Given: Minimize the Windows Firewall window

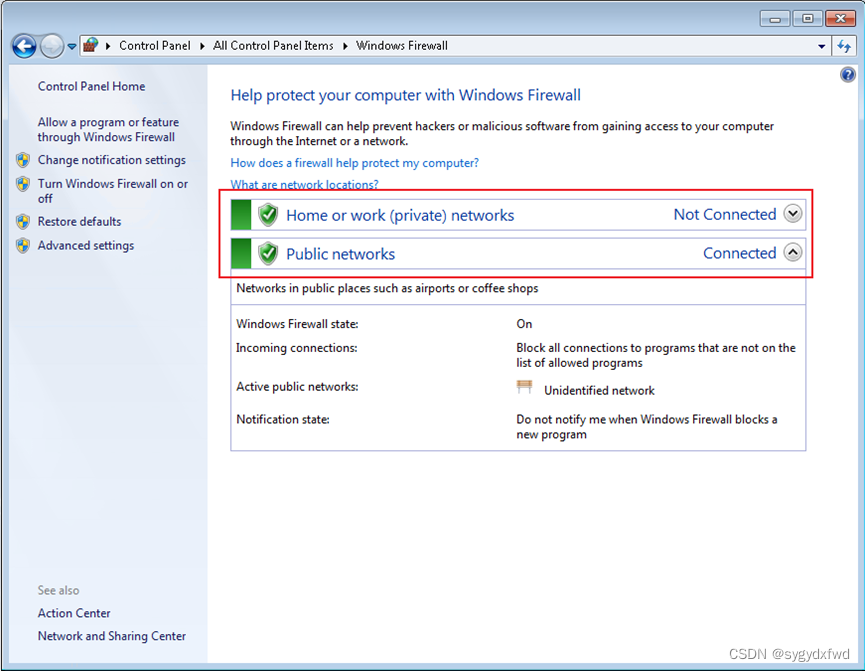Looking at the screenshot, I should tap(775, 19).
